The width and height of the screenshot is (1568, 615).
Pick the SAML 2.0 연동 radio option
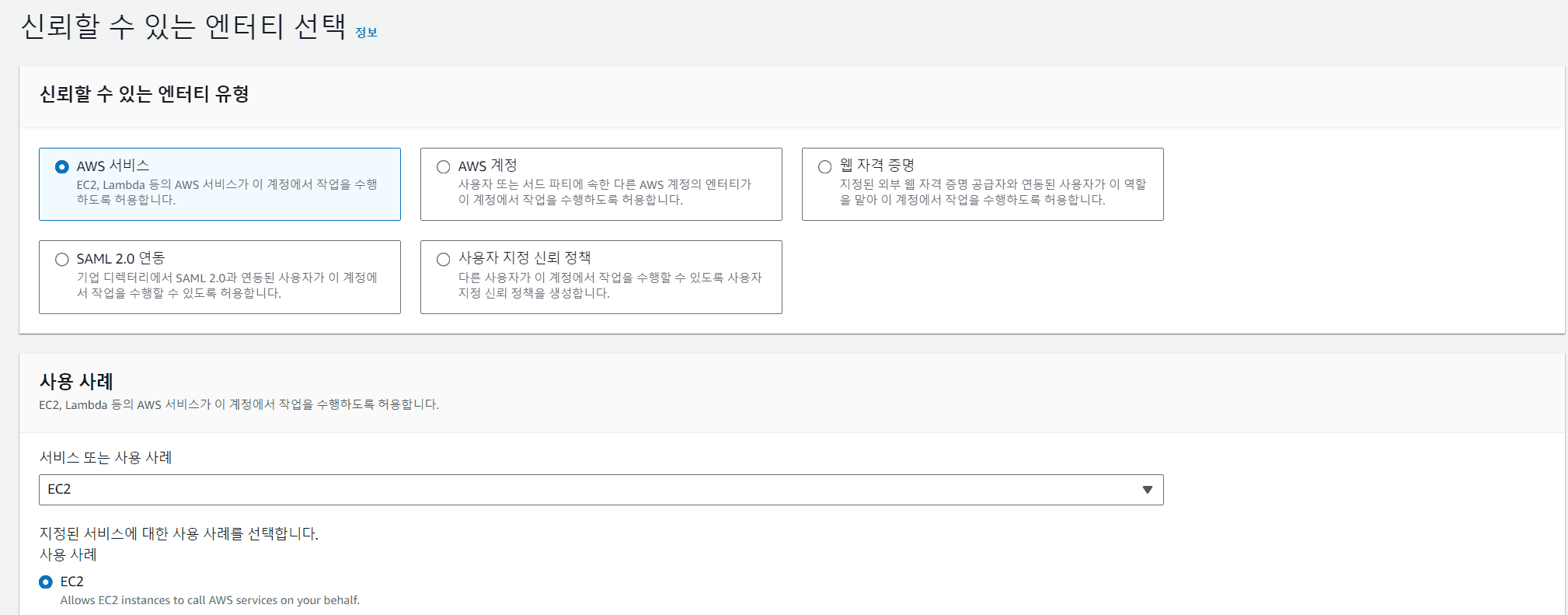[62, 260]
